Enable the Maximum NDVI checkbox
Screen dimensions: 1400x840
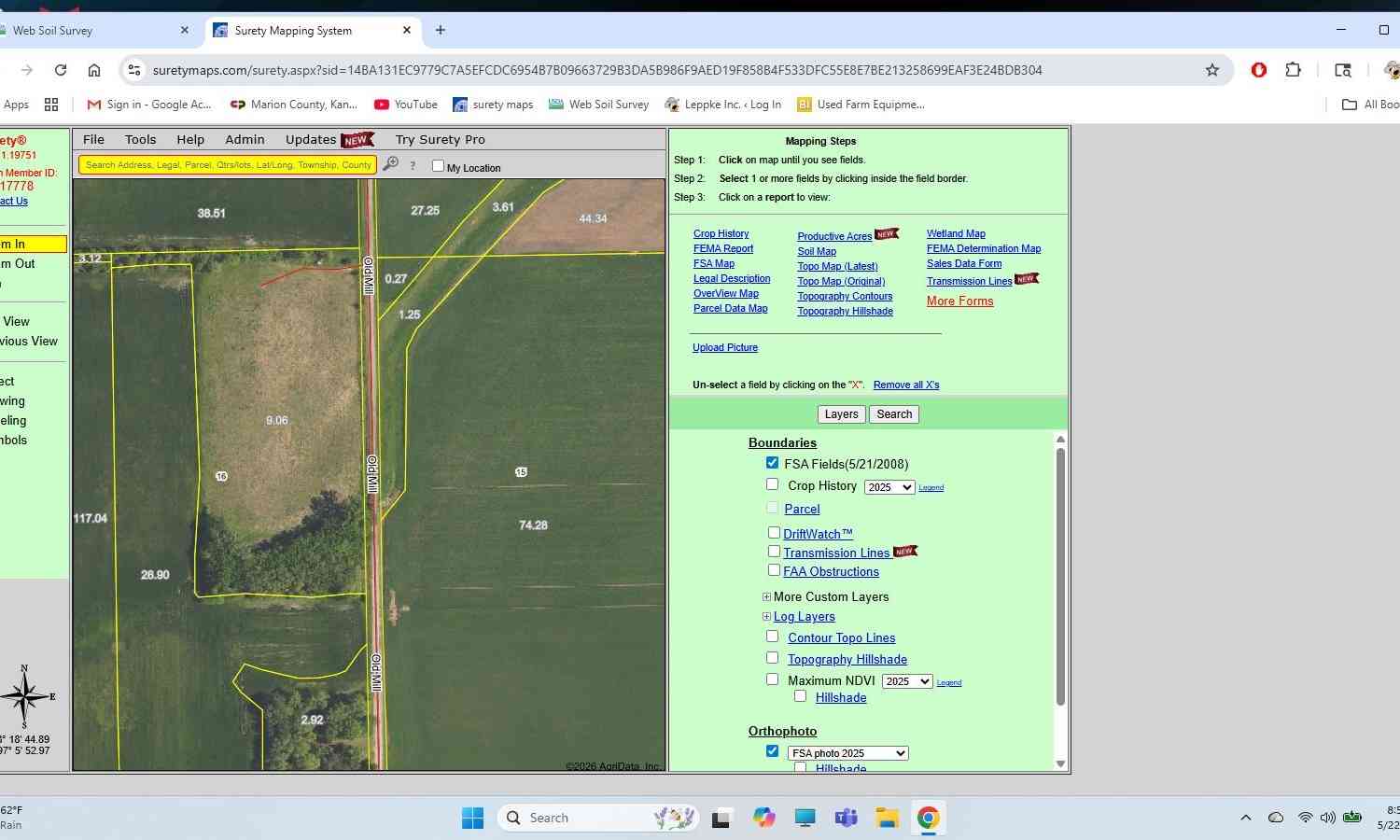click(x=772, y=679)
